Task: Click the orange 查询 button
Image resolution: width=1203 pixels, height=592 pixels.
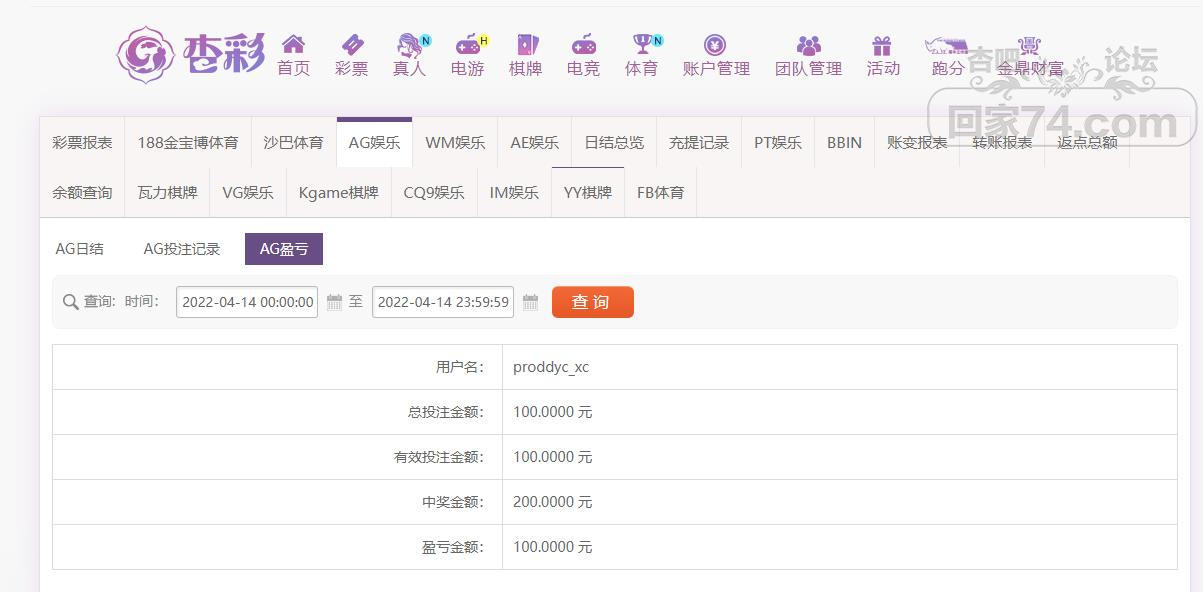Action: coord(593,302)
